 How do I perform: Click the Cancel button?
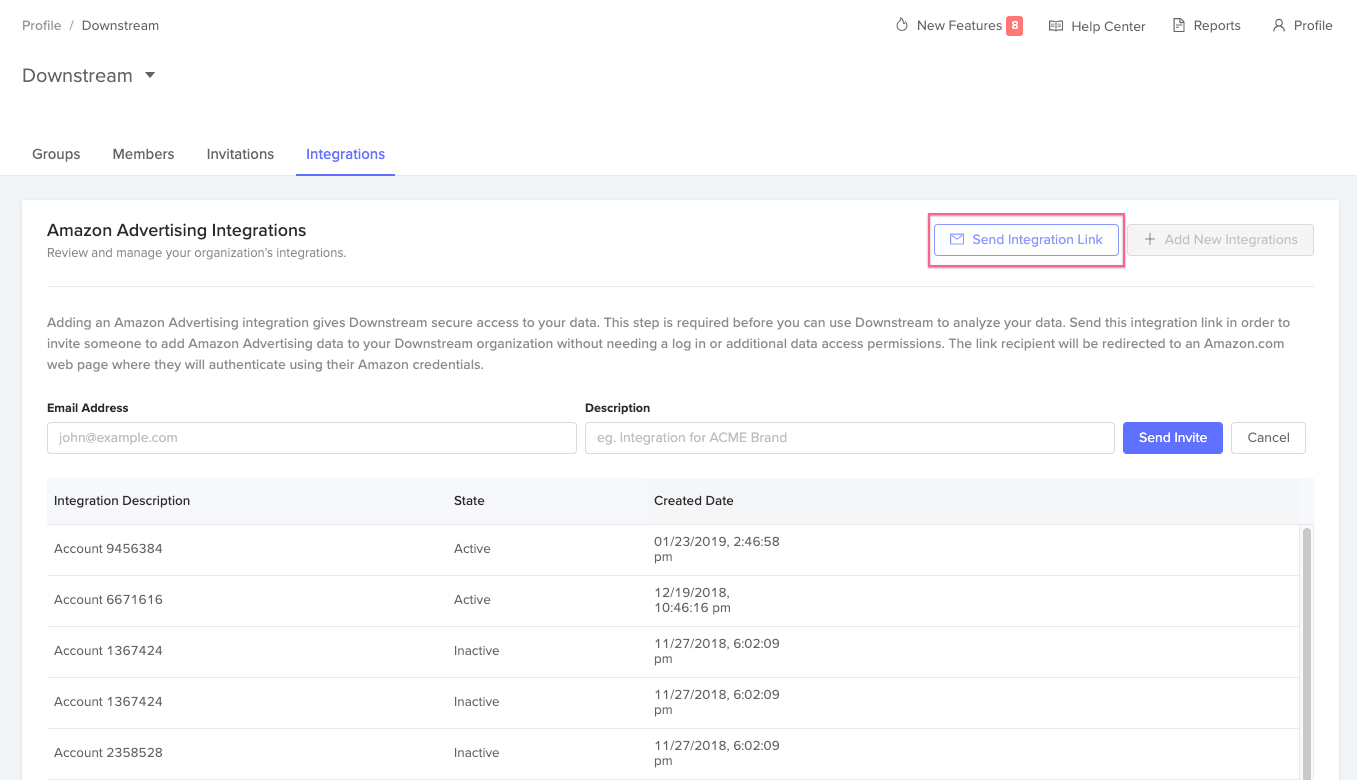1268,437
